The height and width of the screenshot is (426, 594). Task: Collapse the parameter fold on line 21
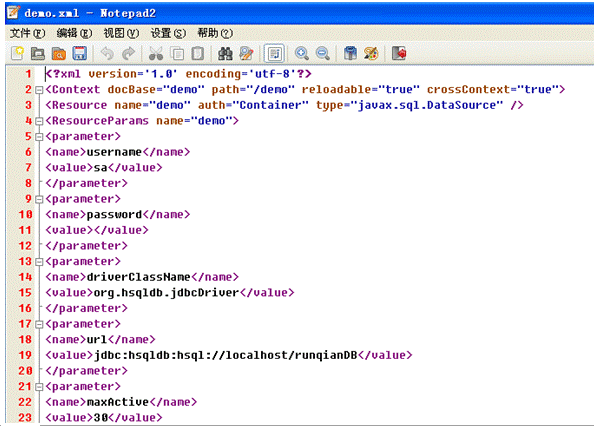[39, 387]
